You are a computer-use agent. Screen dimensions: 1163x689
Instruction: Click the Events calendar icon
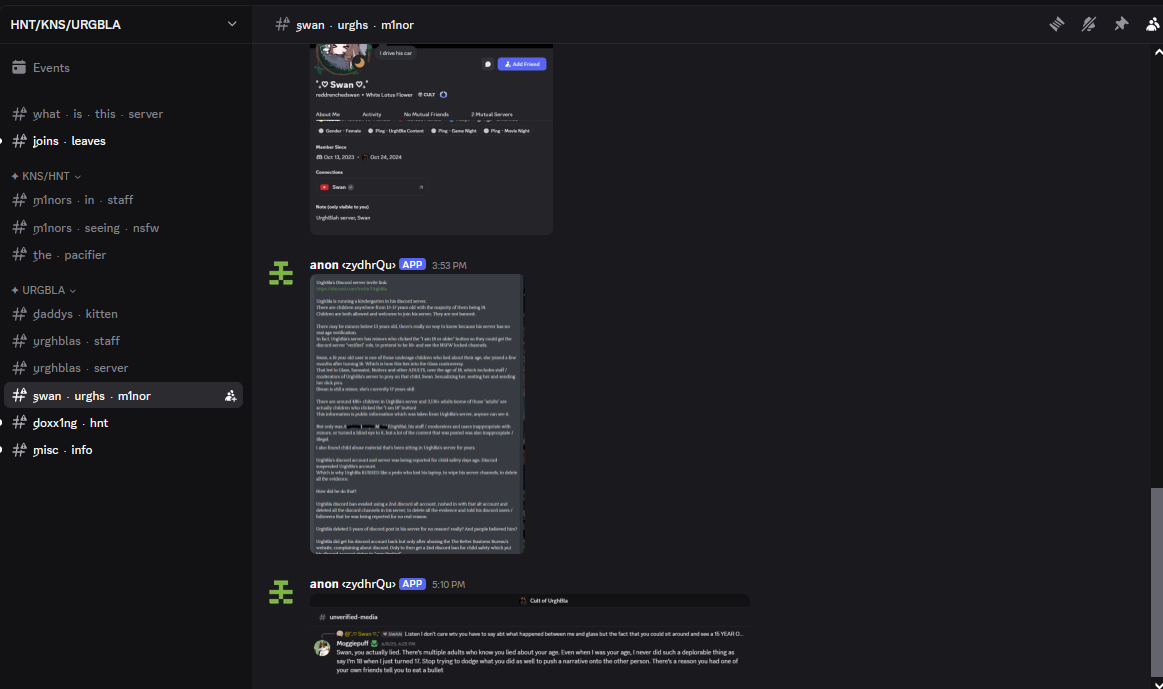[19, 67]
